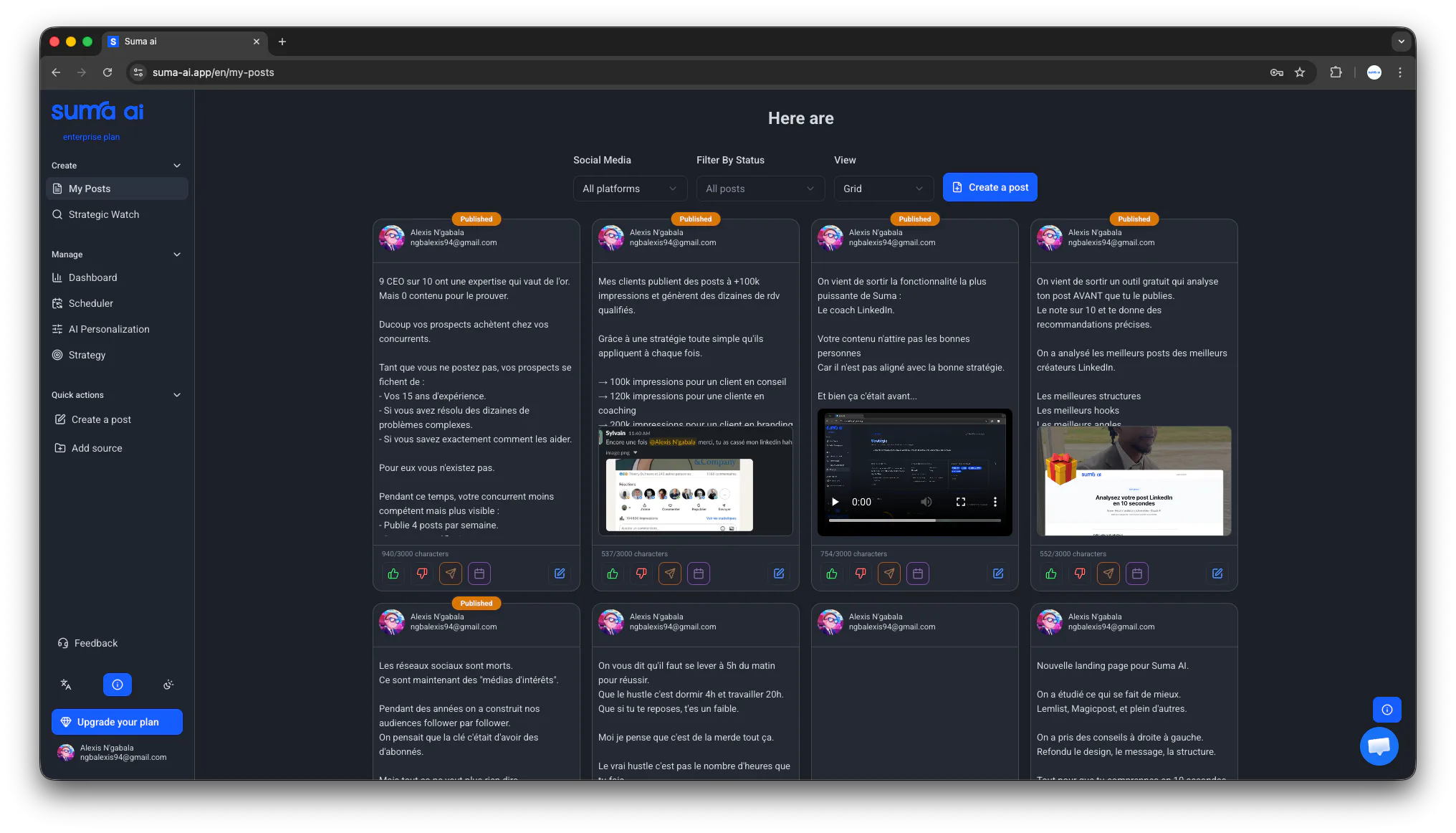The image size is (1456, 833).
Task: Open the schedule calendar icon on 'outil gratuit' post
Action: (x=1137, y=573)
